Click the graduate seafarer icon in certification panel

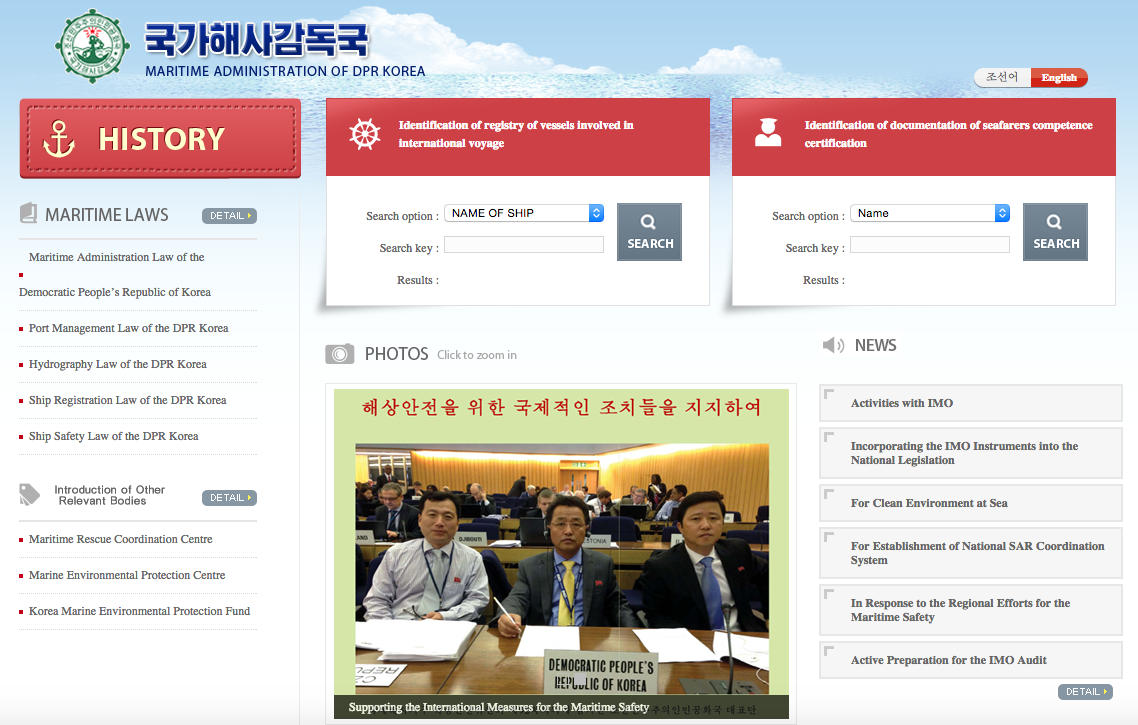[768, 133]
